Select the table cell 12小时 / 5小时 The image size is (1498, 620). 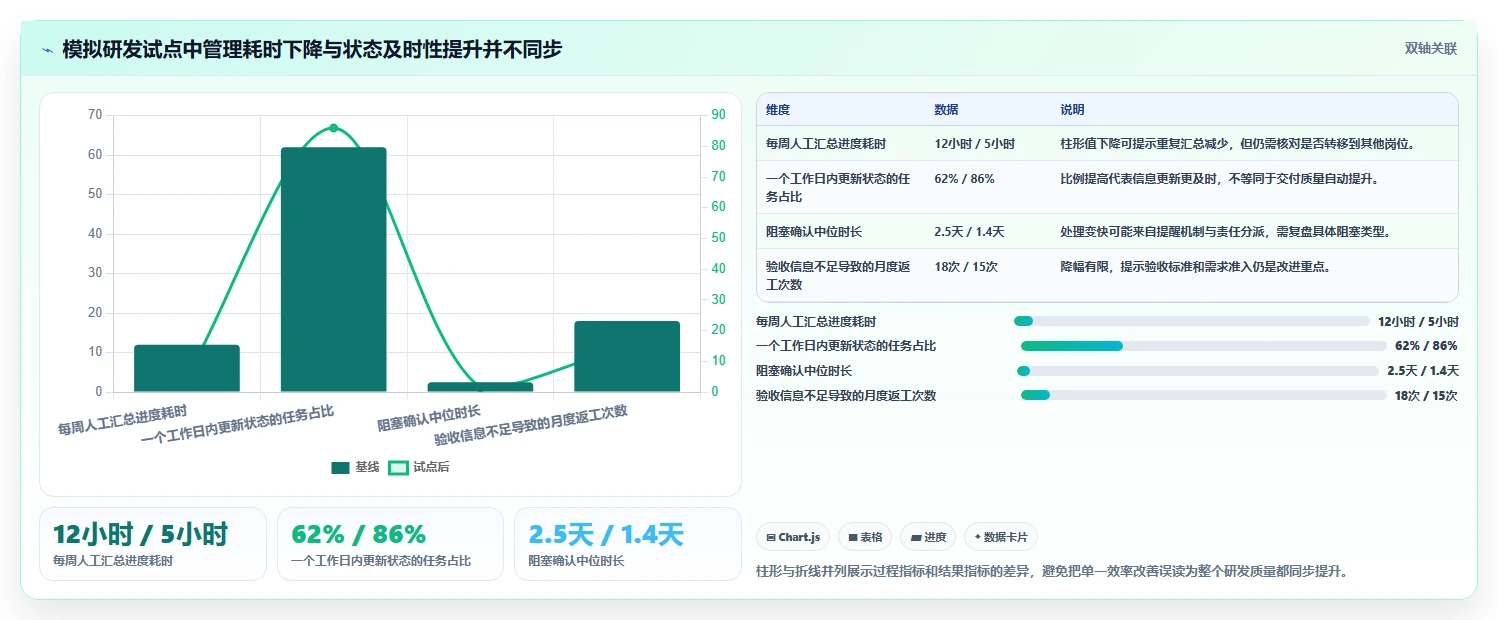974,143
